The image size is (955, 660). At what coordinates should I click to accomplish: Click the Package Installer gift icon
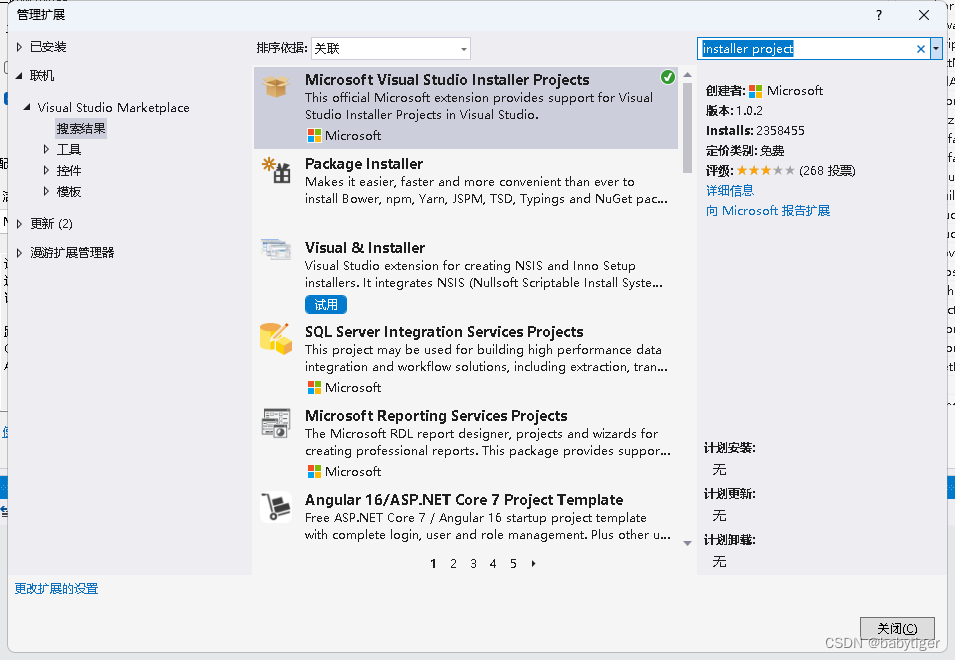(276, 170)
